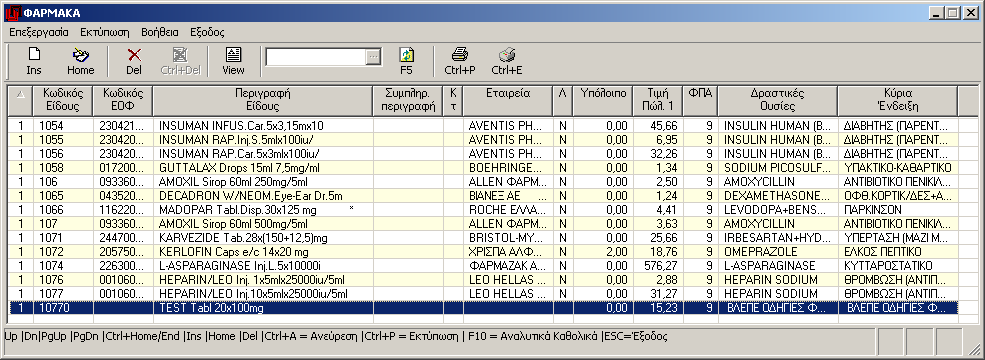The height and width of the screenshot is (360, 985).
Task: Select the KERLOFIN Caps e/c 14x20 mg row
Action: 483,251
